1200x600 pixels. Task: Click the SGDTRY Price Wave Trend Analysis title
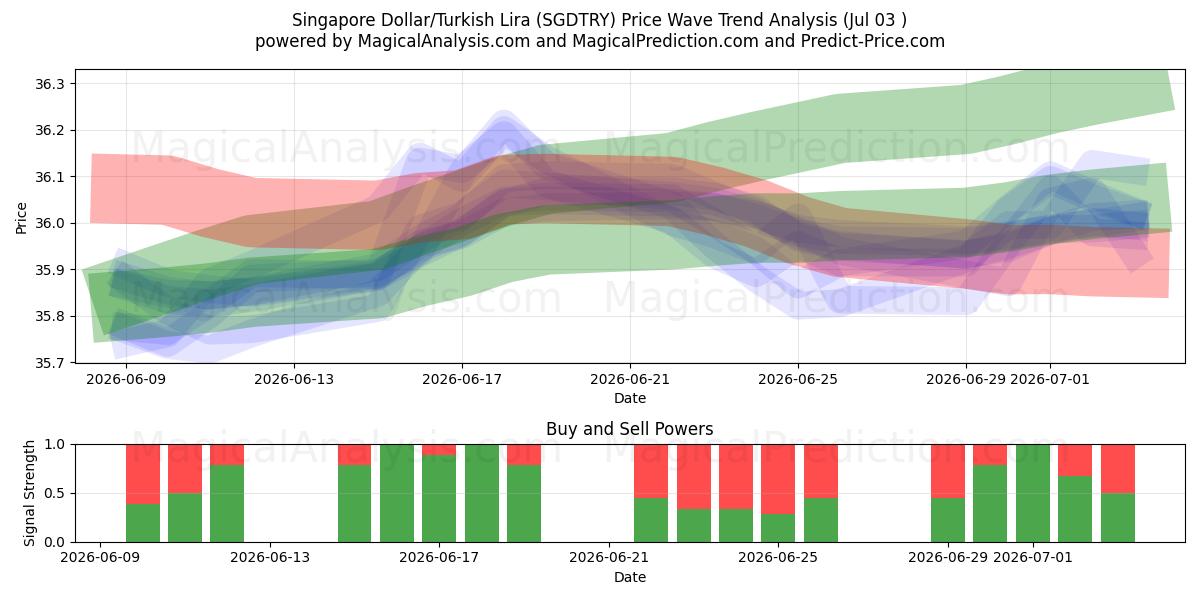pos(600,20)
